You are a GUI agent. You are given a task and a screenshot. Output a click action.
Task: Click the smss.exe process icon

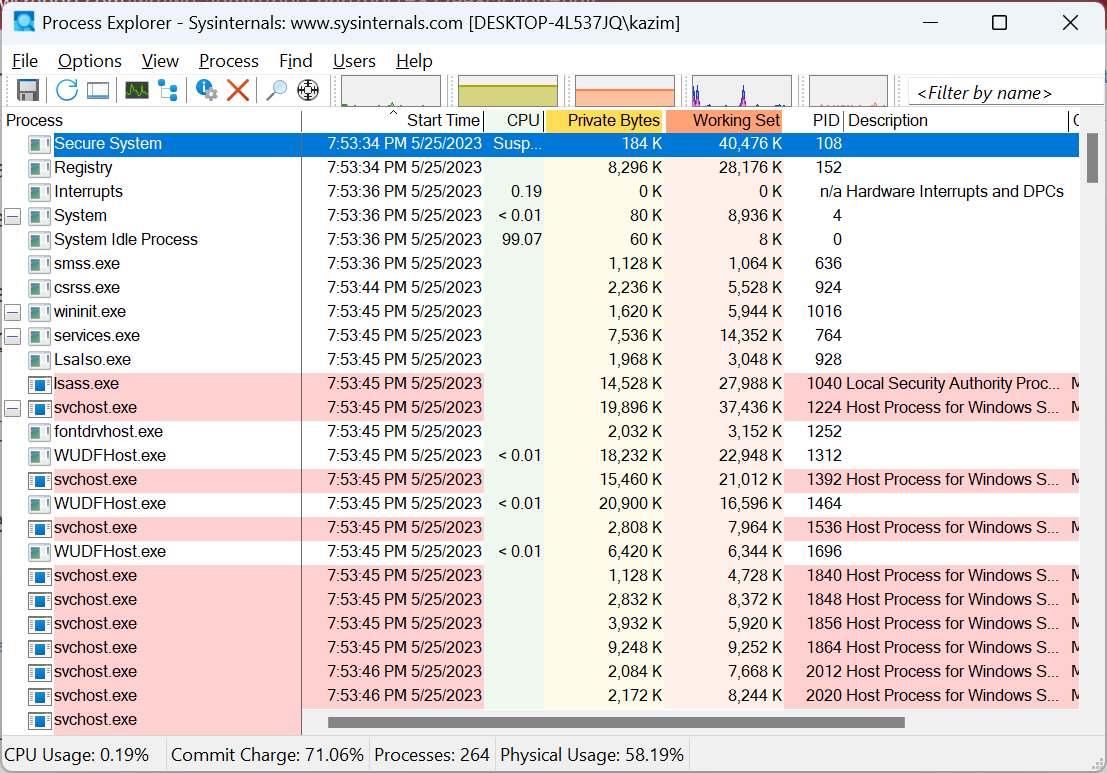pyautogui.click(x=40, y=264)
